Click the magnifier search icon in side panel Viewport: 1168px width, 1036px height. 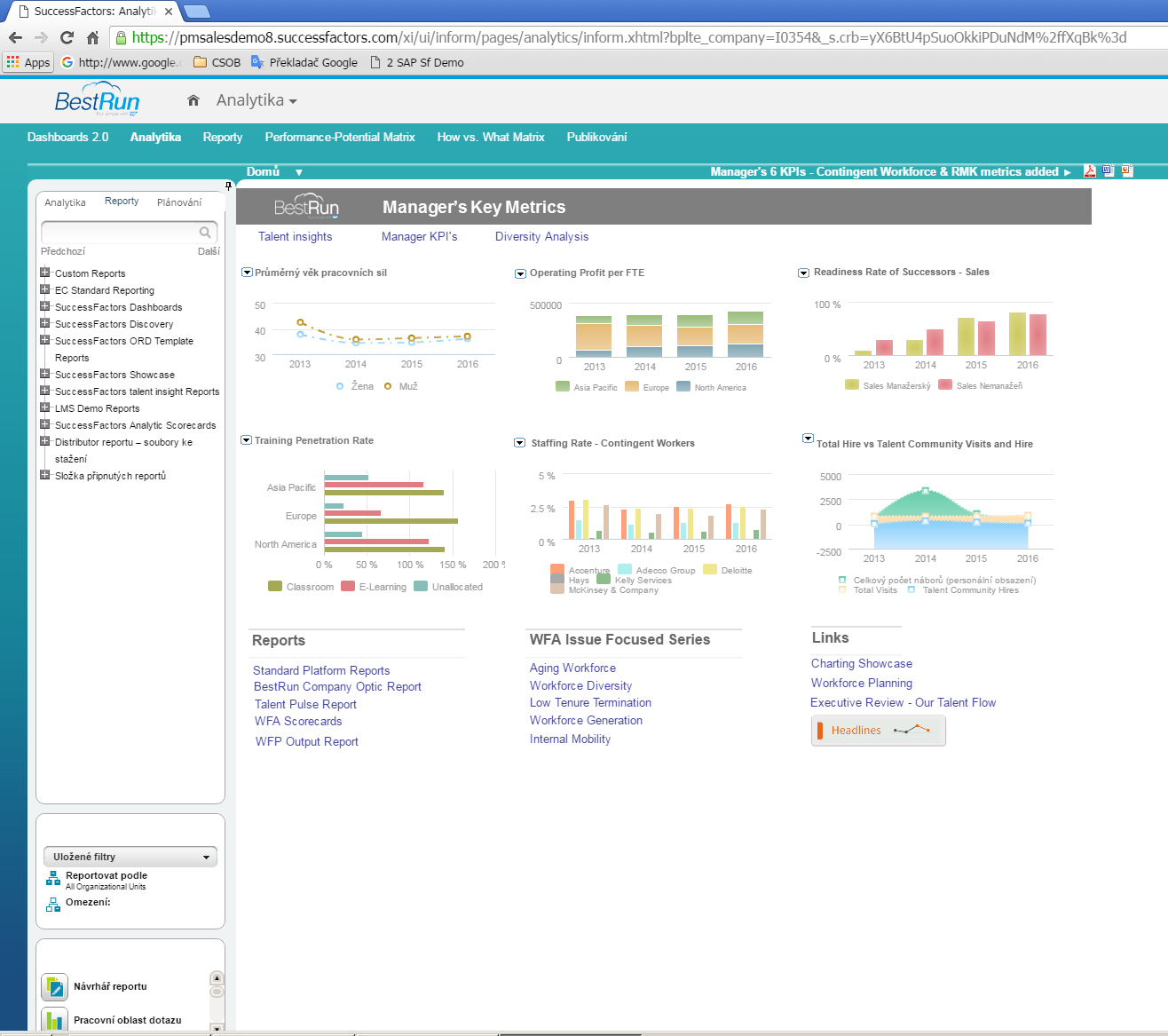[x=205, y=233]
